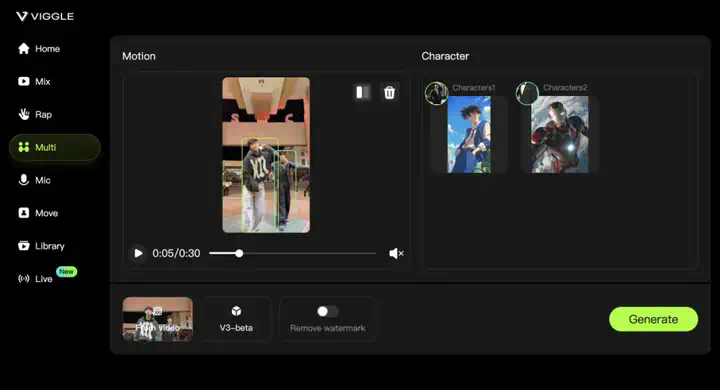Click the Characters1 avatar circle
This screenshot has height=390, width=720.
click(437, 93)
